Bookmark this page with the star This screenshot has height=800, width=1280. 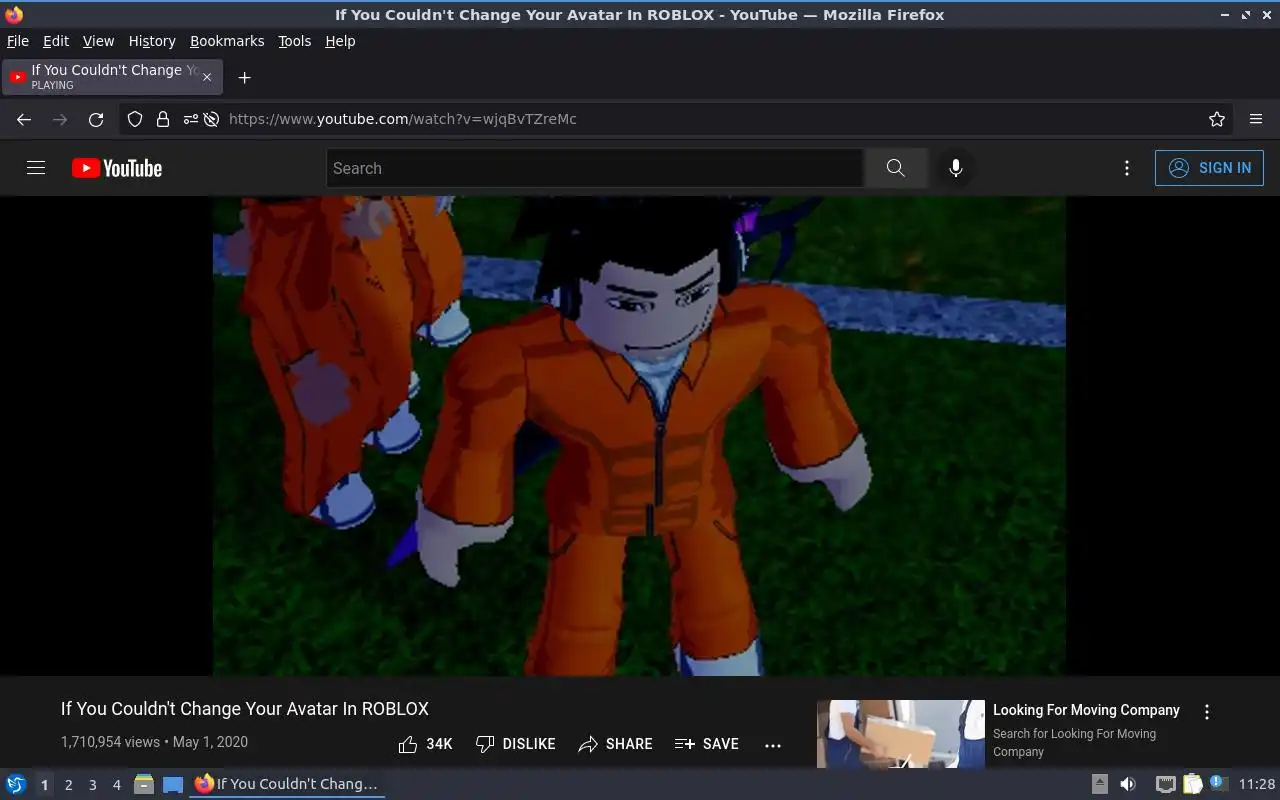click(x=1217, y=119)
